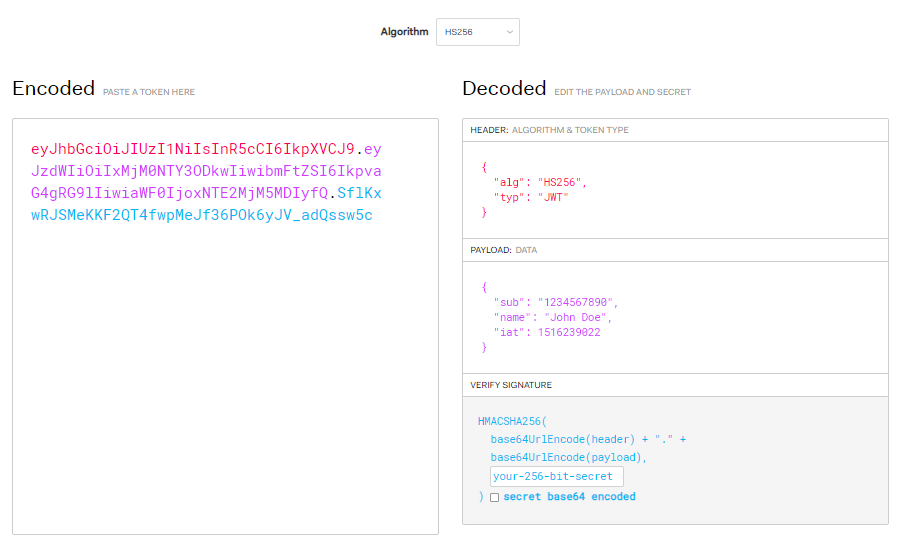Click the Decoded heading
The width and height of the screenshot is (905, 551).
pos(504,88)
